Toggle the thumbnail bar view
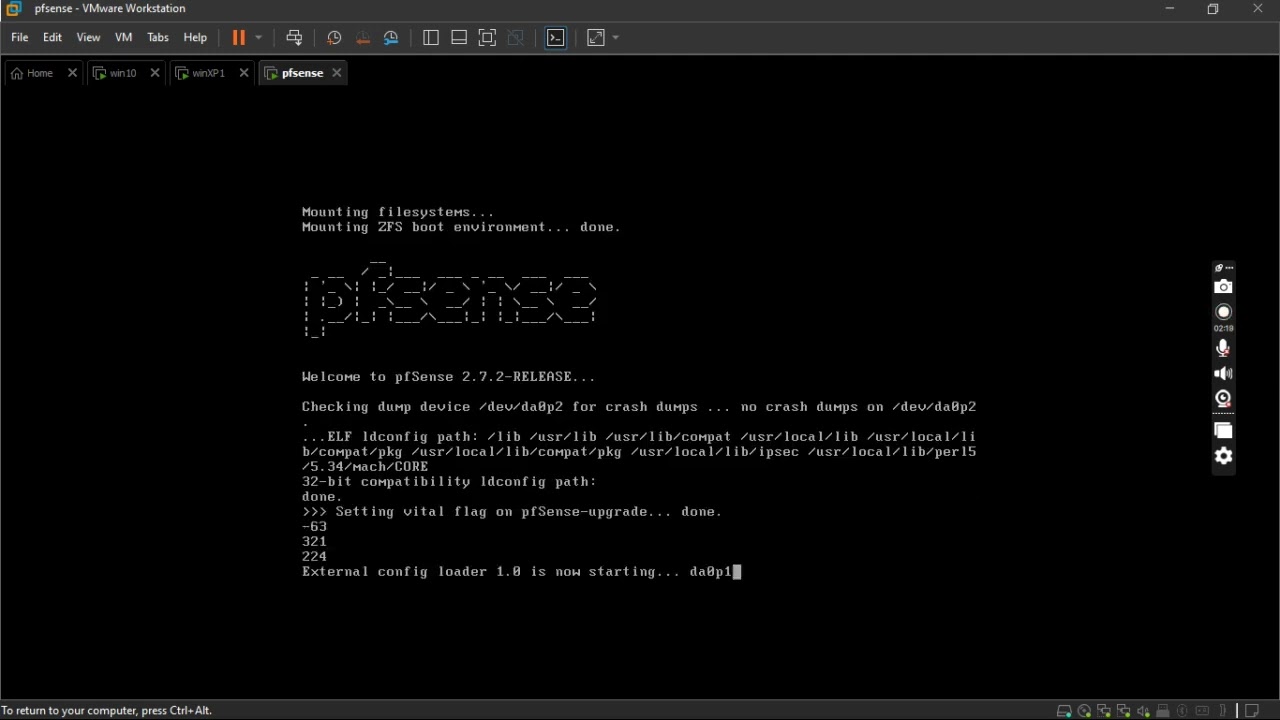Screen dimensions: 1280x720 click(x=459, y=38)
